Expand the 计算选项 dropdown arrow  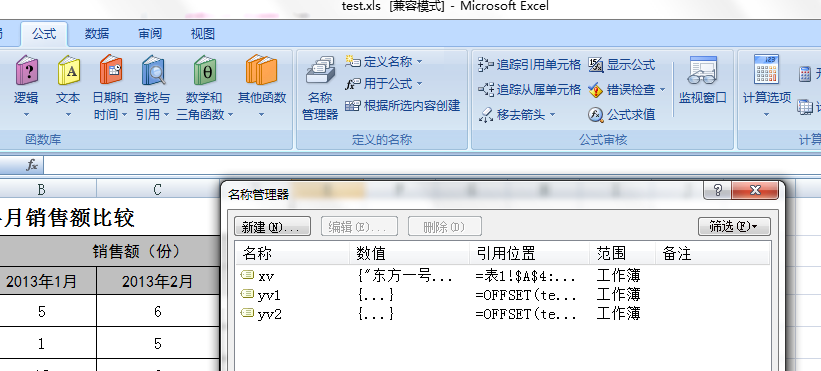coord(767,114)
